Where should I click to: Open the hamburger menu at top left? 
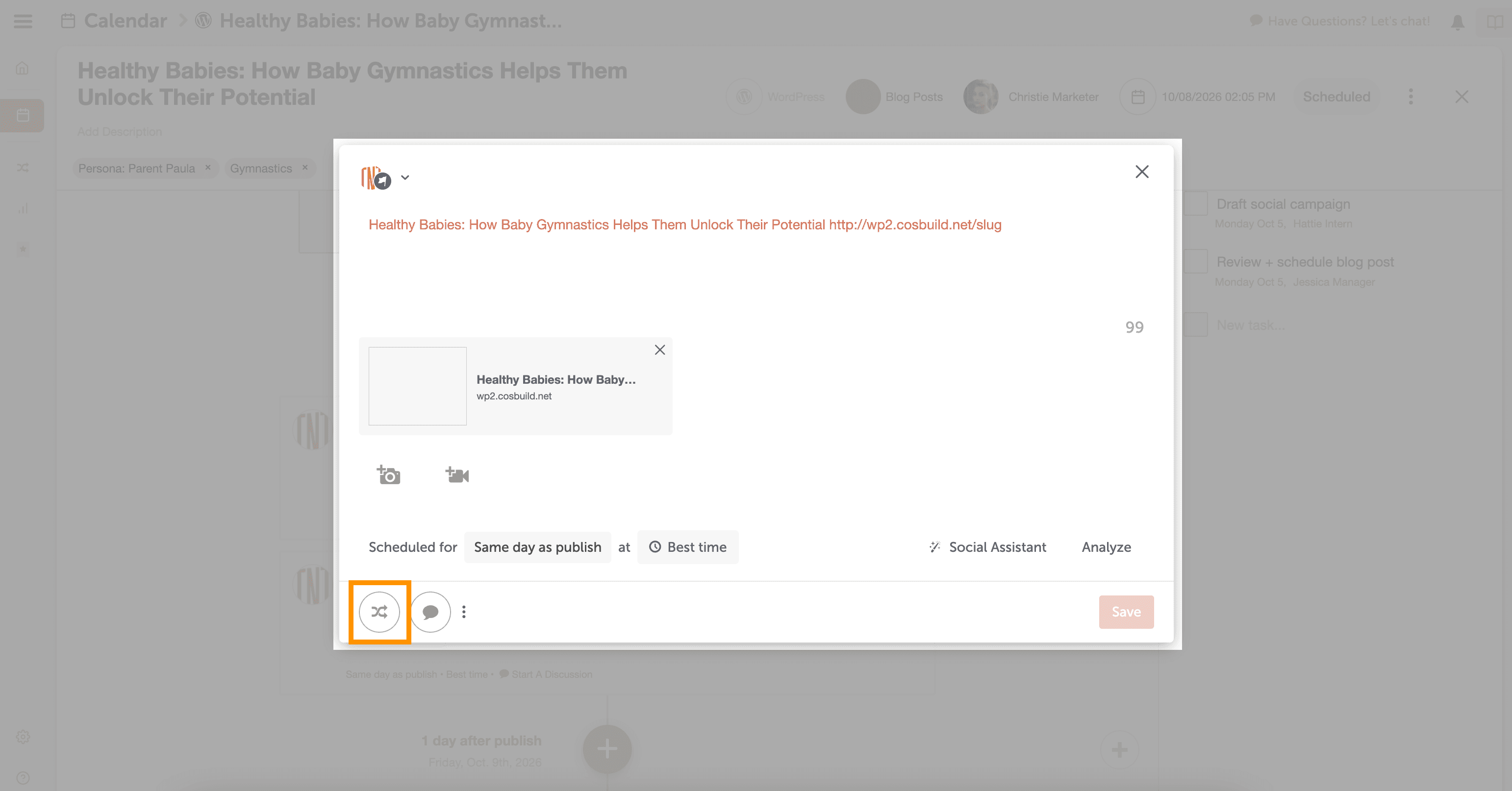23,22
